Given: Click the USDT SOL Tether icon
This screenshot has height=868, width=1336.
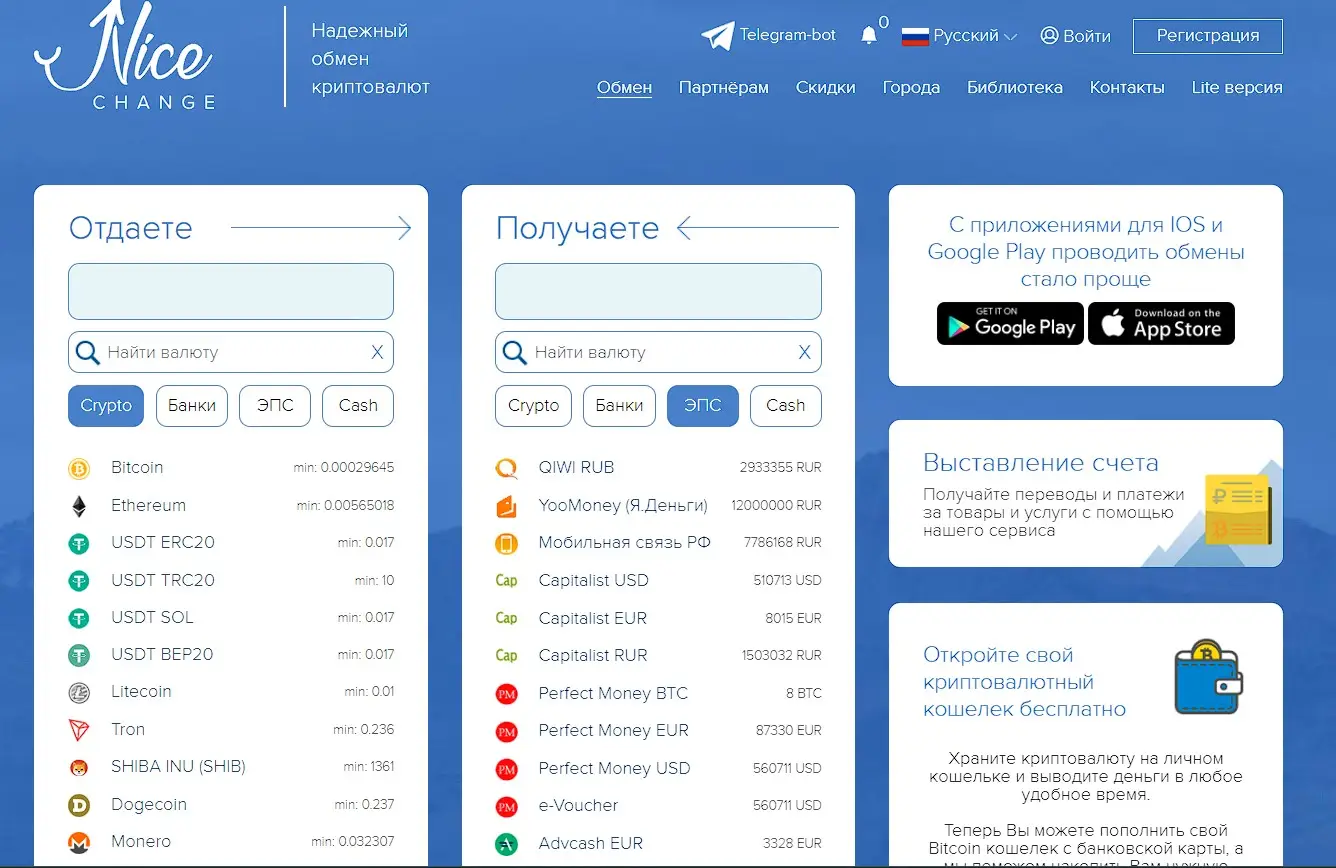Looking at the screenshot, I should pos(79,618).
